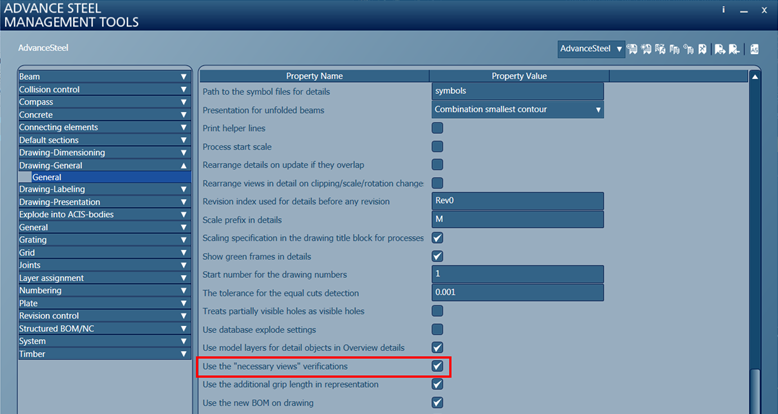This screenshot has height=414, width=778.
Task: Click the Rev0 revision index field
Action: click(518, 201)
